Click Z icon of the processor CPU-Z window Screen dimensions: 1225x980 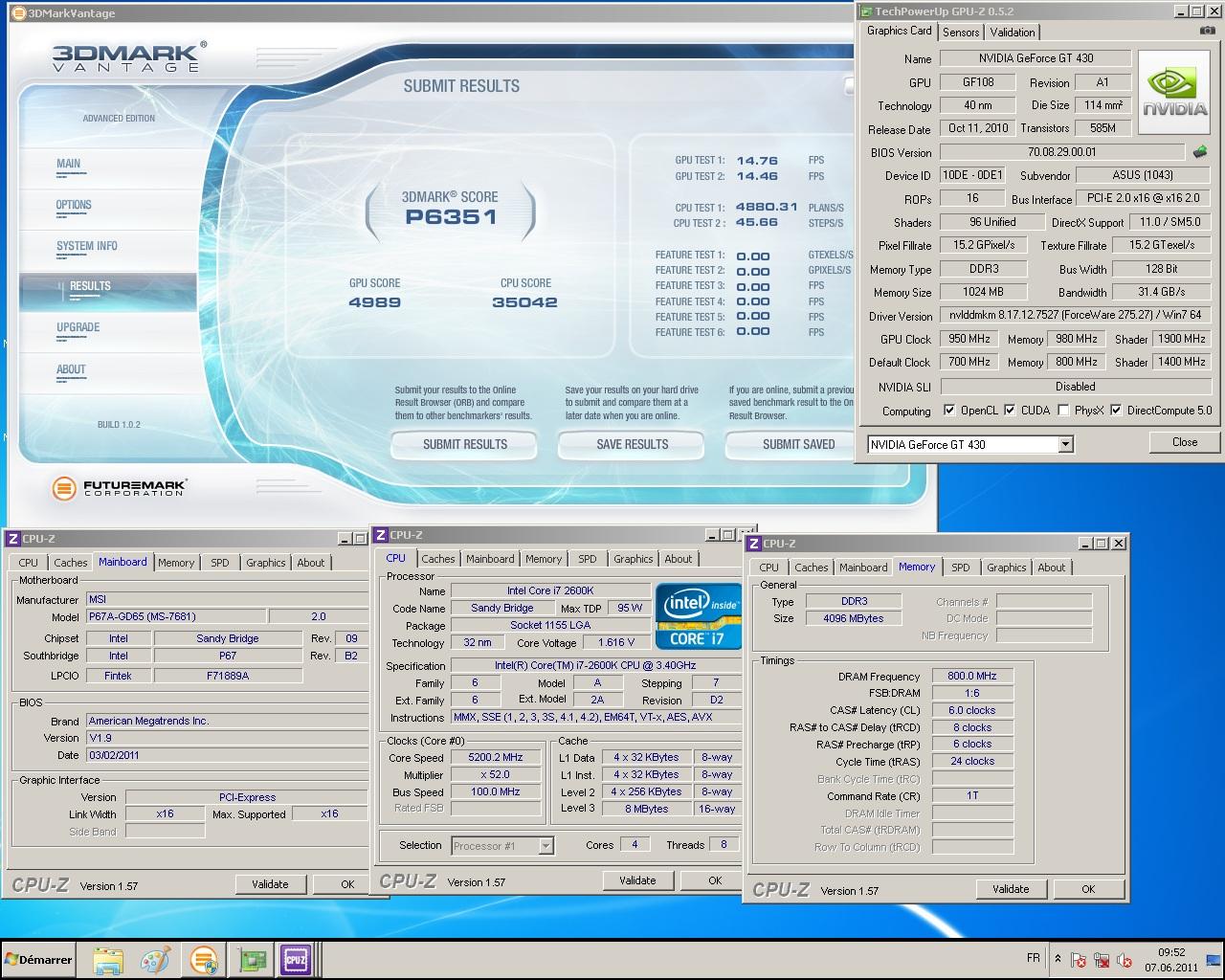(x=381, y=535)
